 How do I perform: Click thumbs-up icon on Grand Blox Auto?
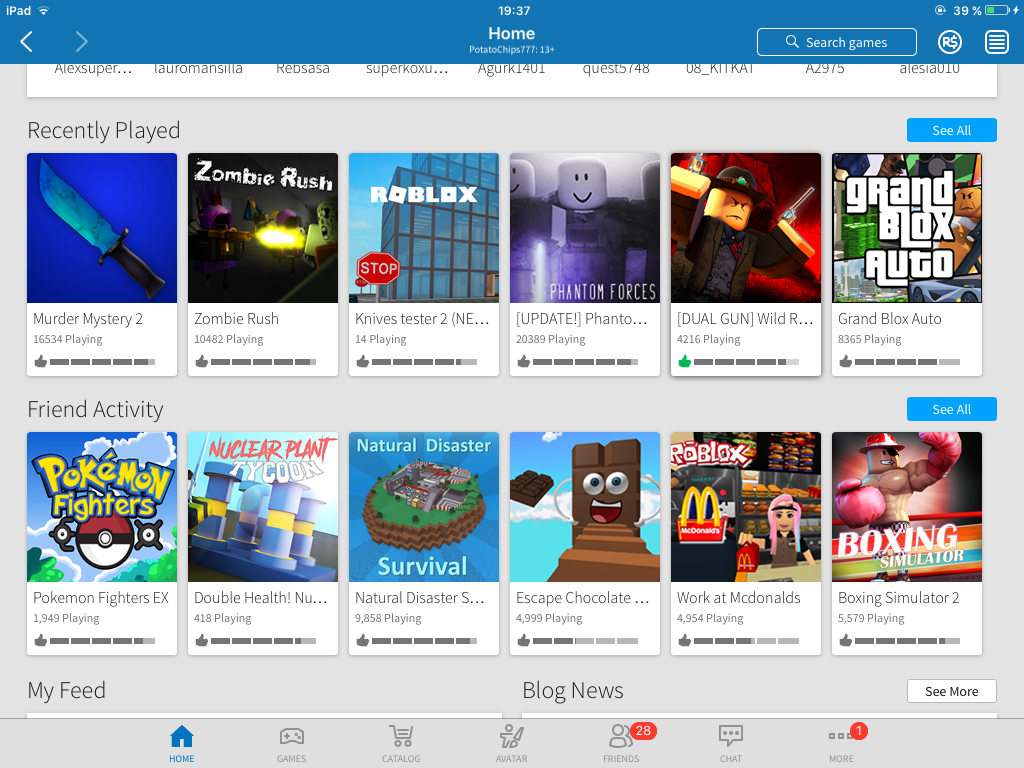click(846, 361)
